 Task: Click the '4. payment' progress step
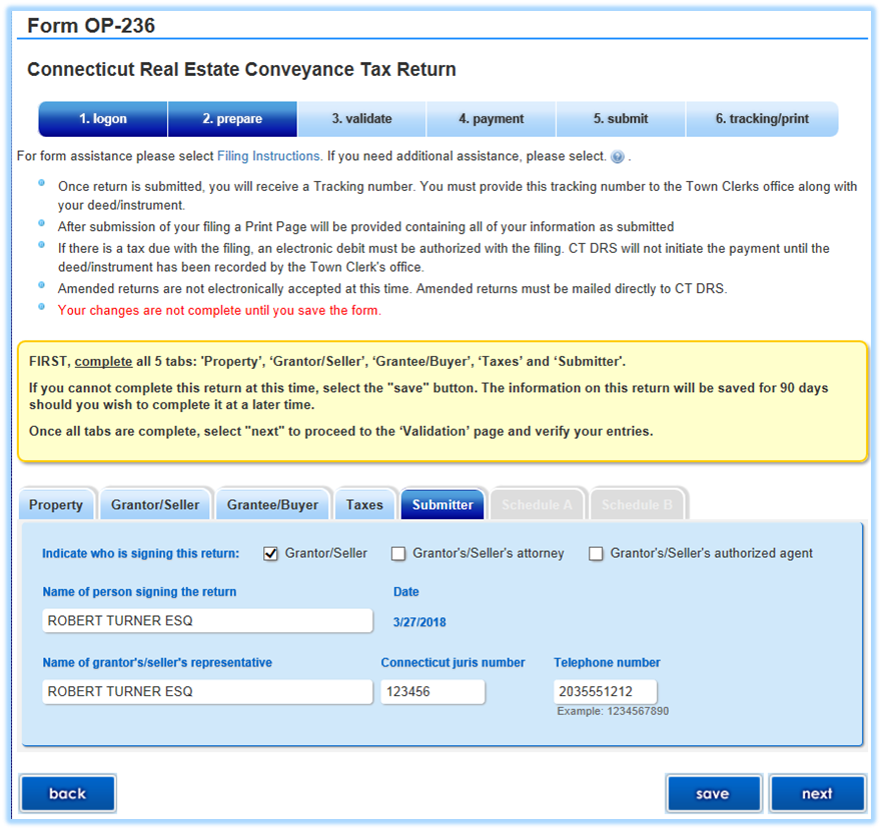(x=491, y=119)
